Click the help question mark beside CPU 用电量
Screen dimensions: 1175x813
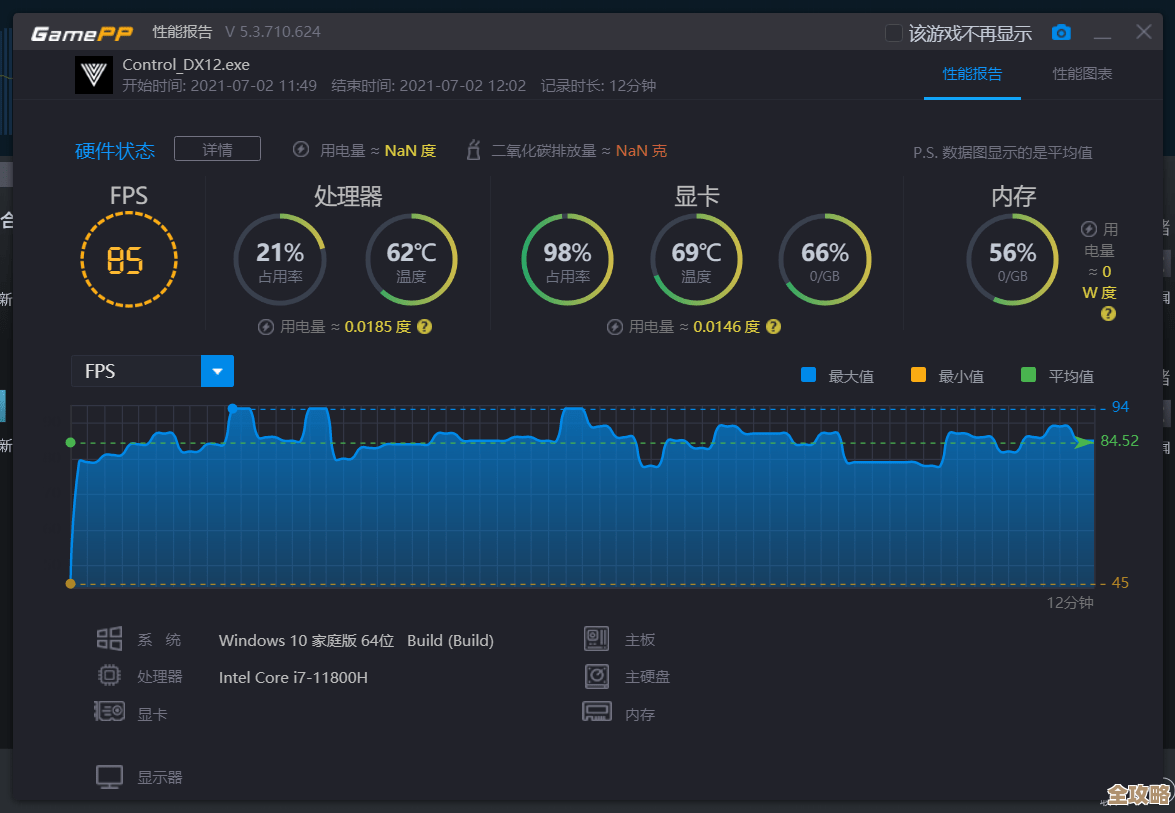[424, 326]
